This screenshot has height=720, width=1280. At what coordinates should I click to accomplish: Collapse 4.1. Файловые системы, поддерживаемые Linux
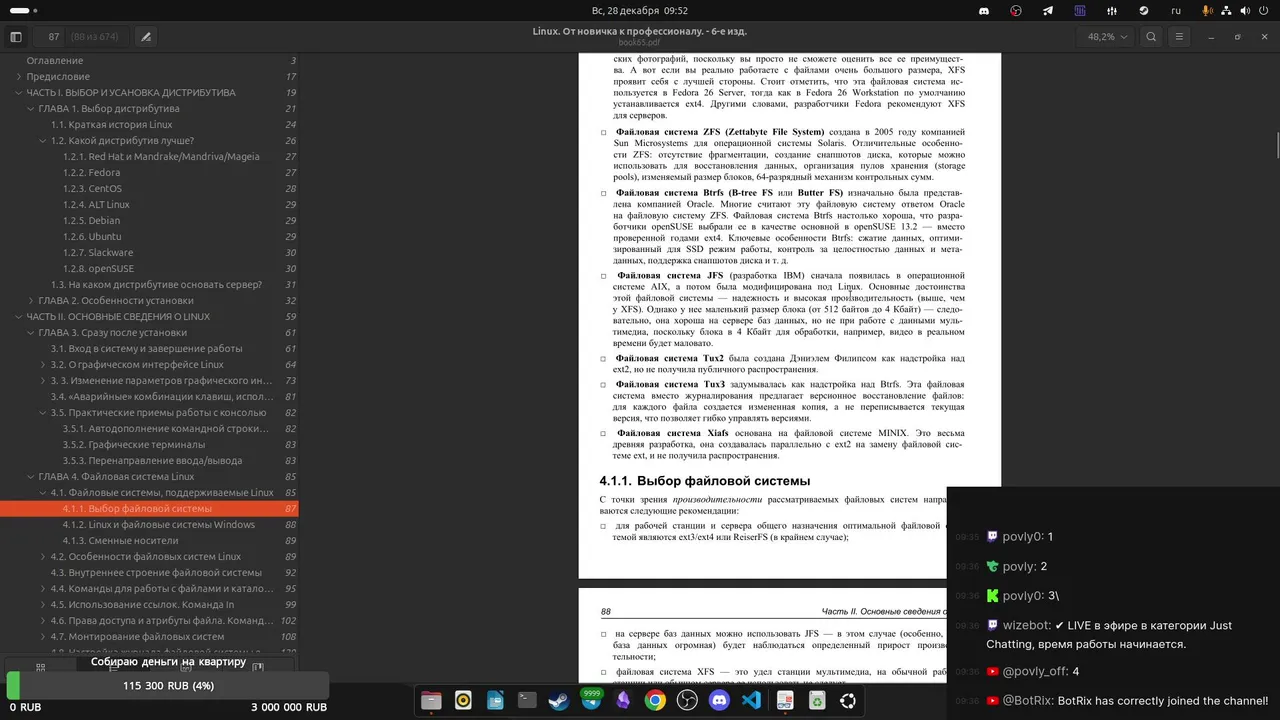(42, 493)
